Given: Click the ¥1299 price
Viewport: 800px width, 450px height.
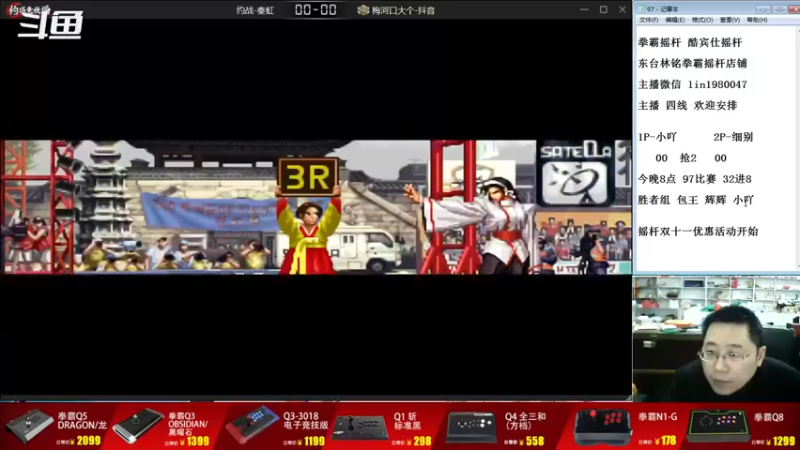Looking at the screenshot, I should [x=781, y=440].
